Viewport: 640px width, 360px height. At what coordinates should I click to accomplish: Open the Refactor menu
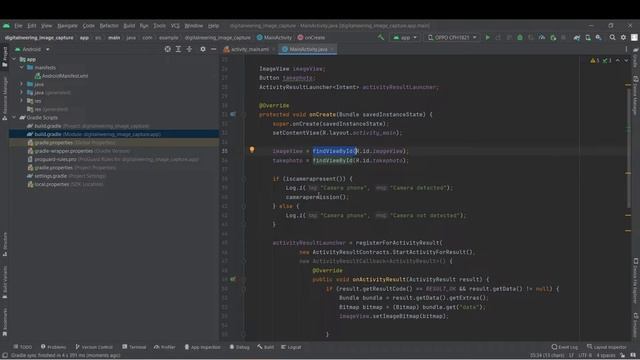click(109, 26)
